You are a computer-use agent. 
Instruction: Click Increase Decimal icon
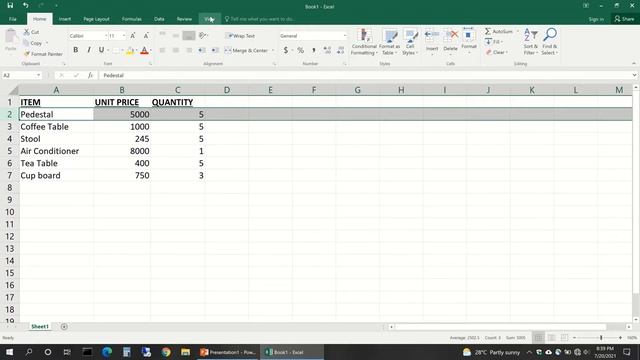click(327, 50)
